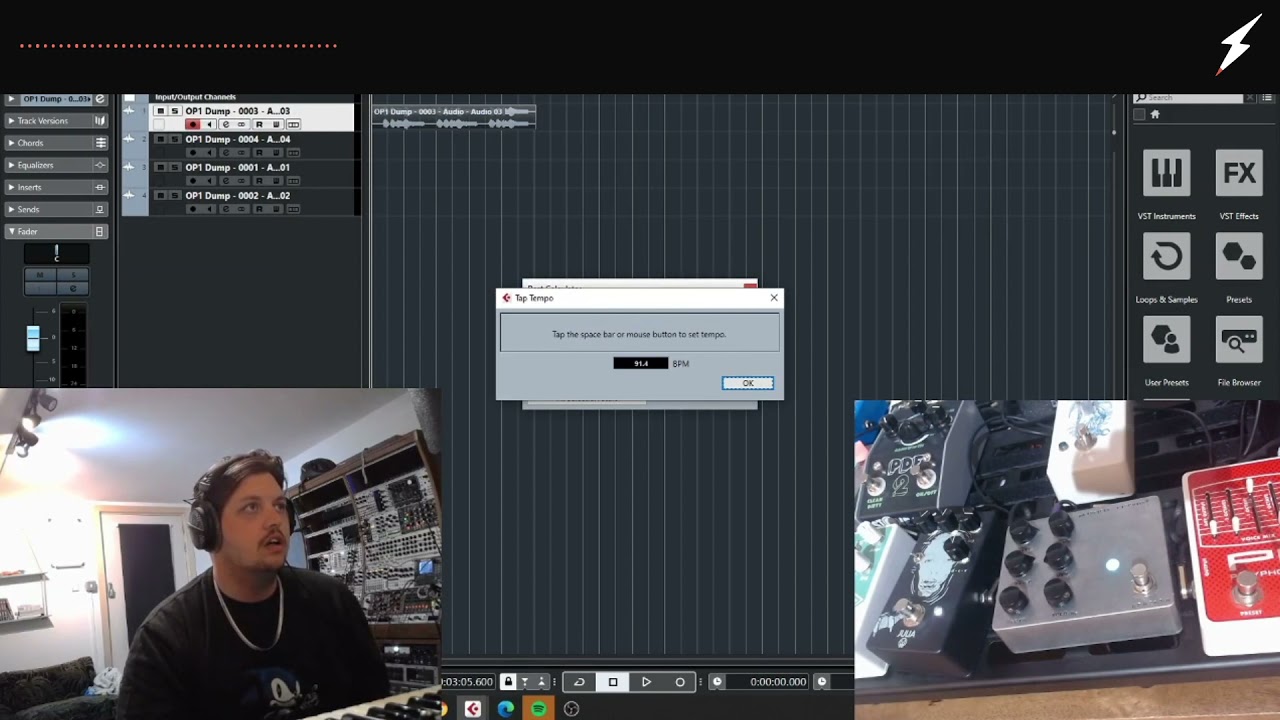Open OBS Studio from the taskbar
Image resolution: width=1280 pixels, height=720 pixels.
click(x=572, y=709)
